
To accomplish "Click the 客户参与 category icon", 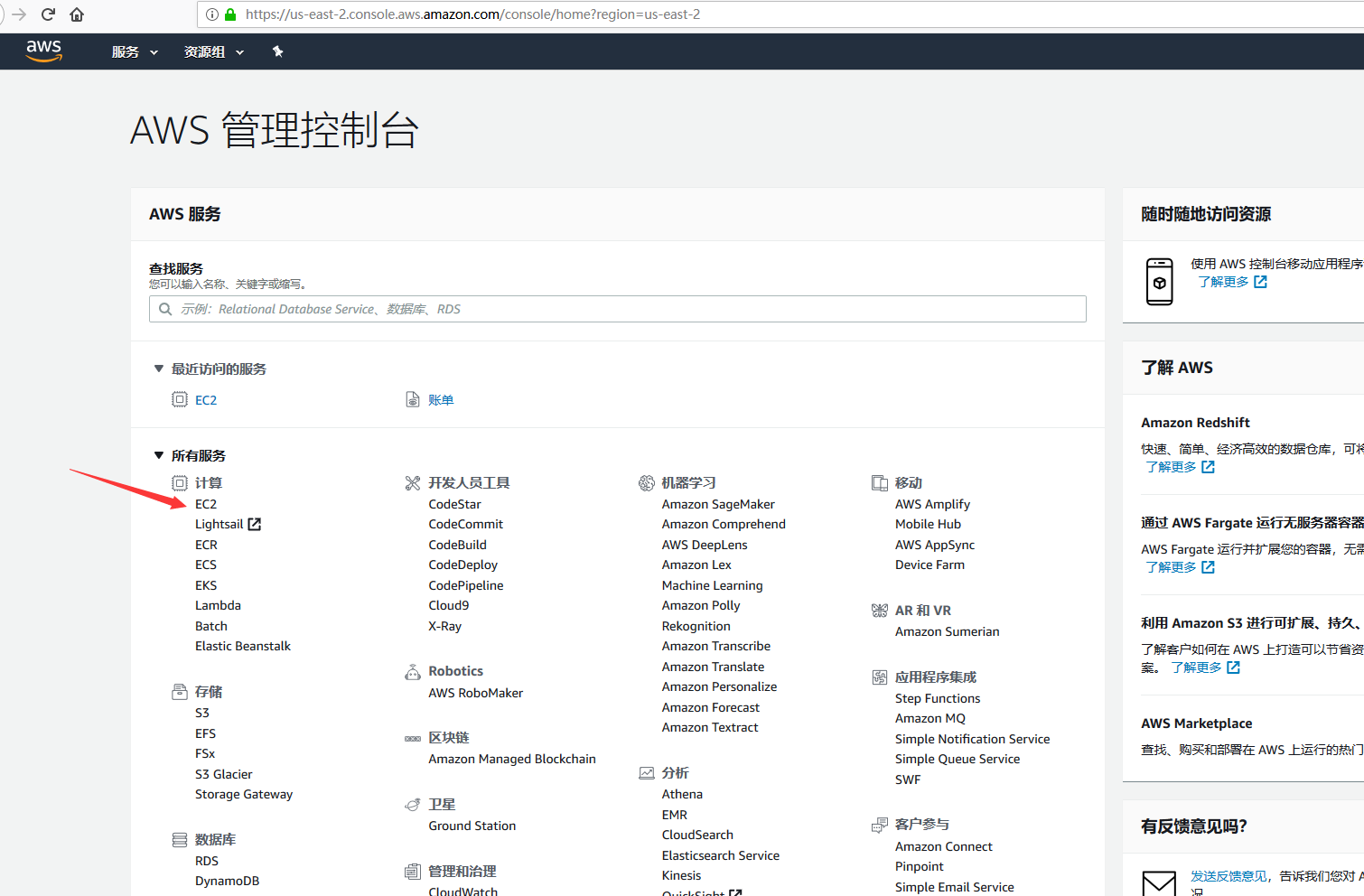I will pos(879,825).
